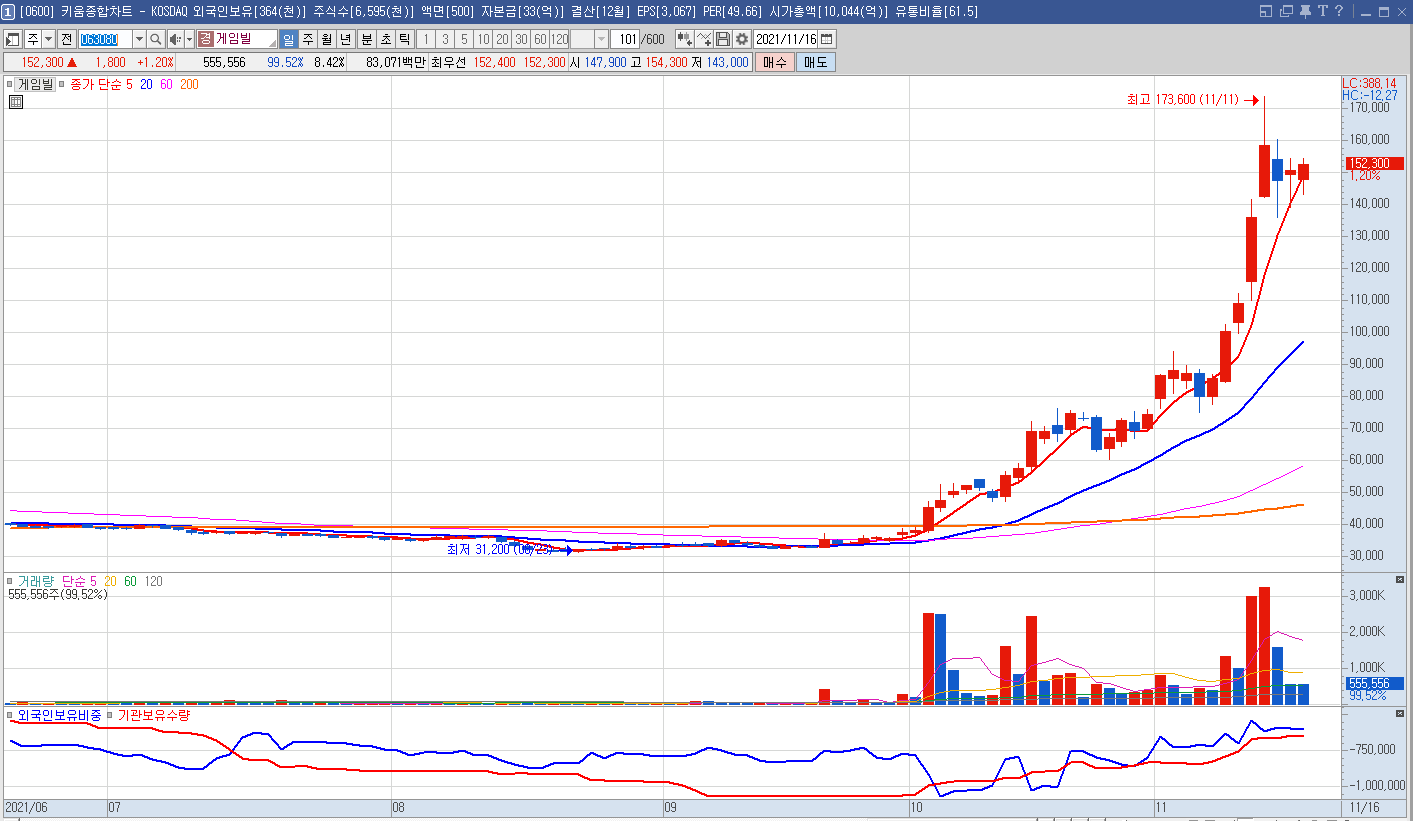Select 년 yearly chart period
Viewport: 1413px width, 821px height.
point(346,39)
